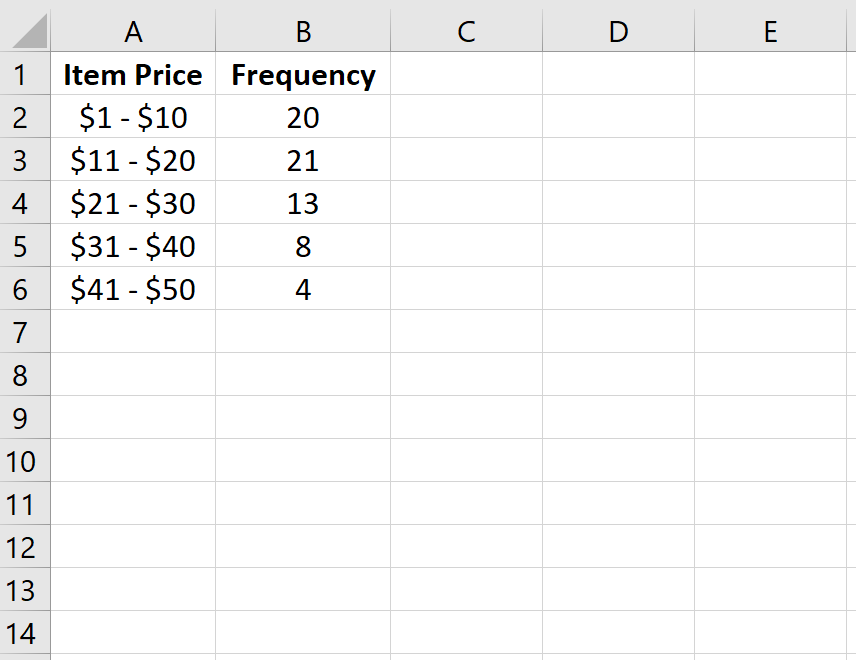856x660 pixels.
Task: Select column B header
Action: pyautogui.click(x=303, y=31)
